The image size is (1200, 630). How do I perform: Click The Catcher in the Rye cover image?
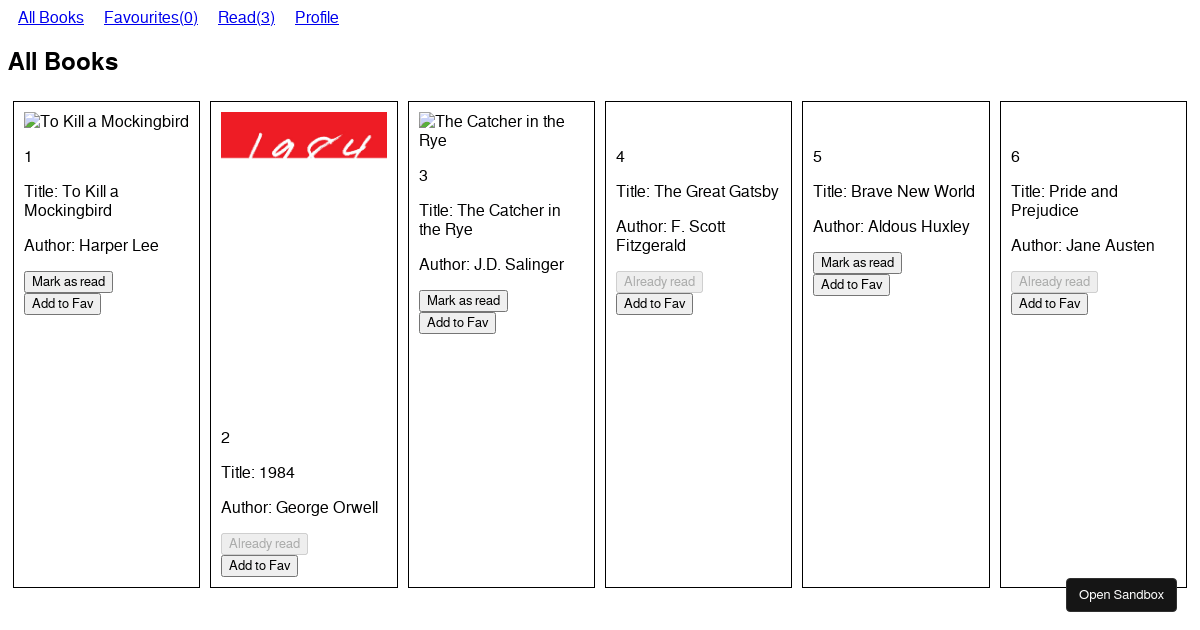(491, 131)
